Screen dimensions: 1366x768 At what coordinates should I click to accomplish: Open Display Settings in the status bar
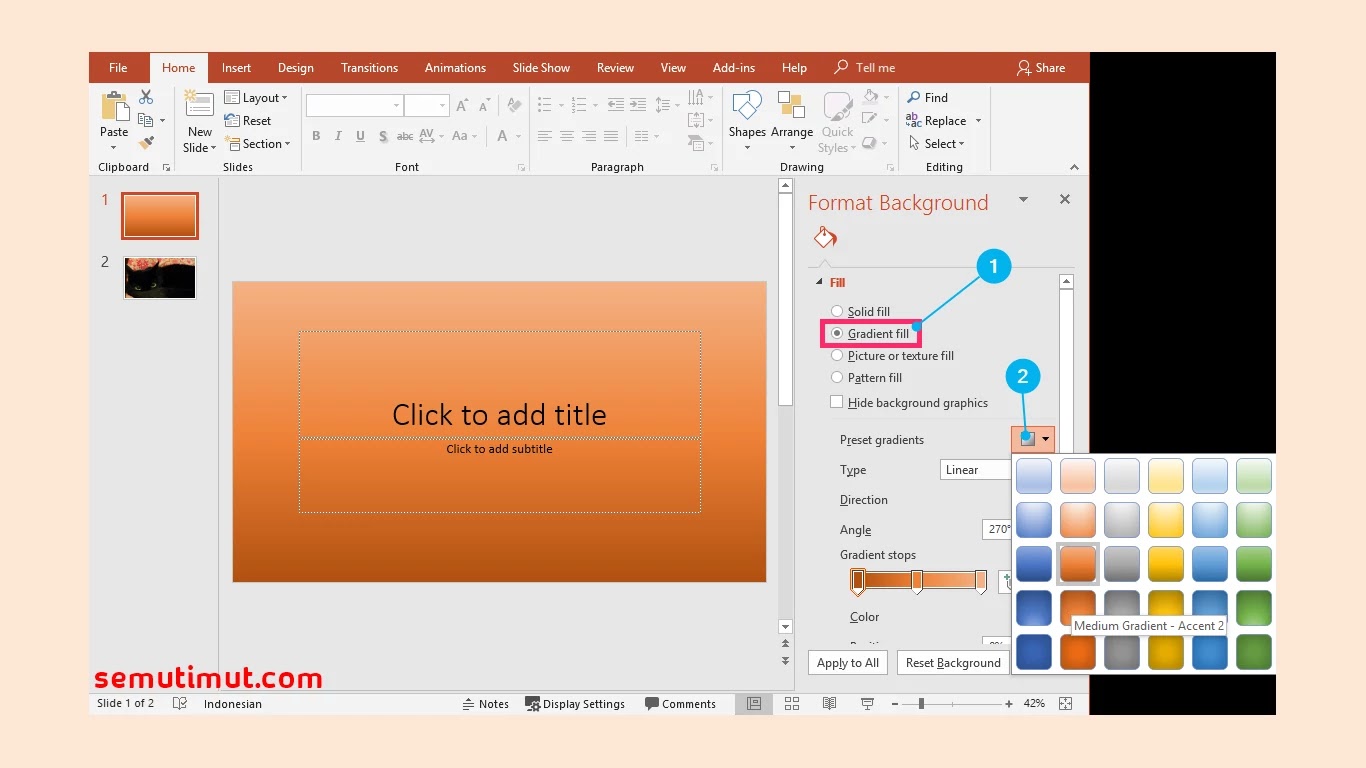(575, 704)
